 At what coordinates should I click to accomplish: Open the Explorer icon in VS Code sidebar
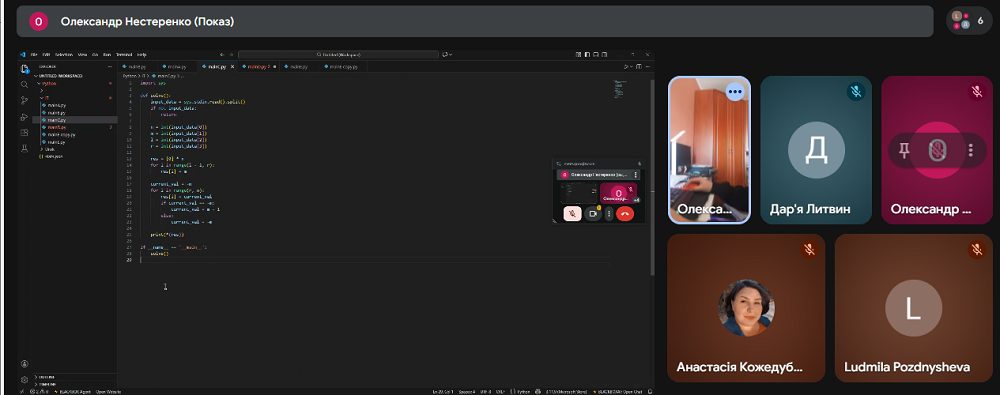24,68
